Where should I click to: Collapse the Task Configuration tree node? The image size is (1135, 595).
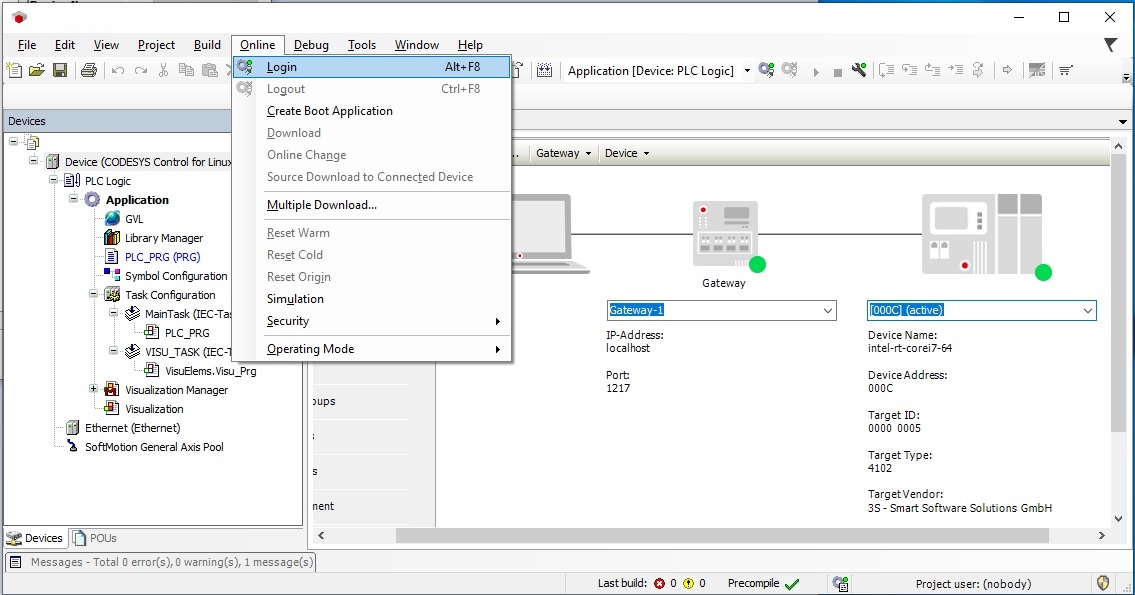point(93,294)
